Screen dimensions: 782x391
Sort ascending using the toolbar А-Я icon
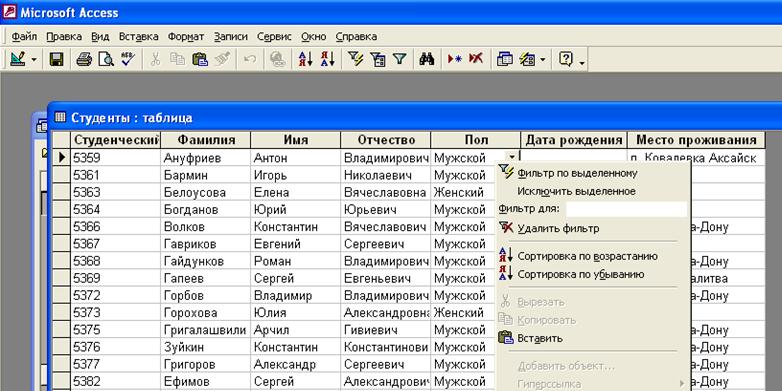[x=305, y=59]
